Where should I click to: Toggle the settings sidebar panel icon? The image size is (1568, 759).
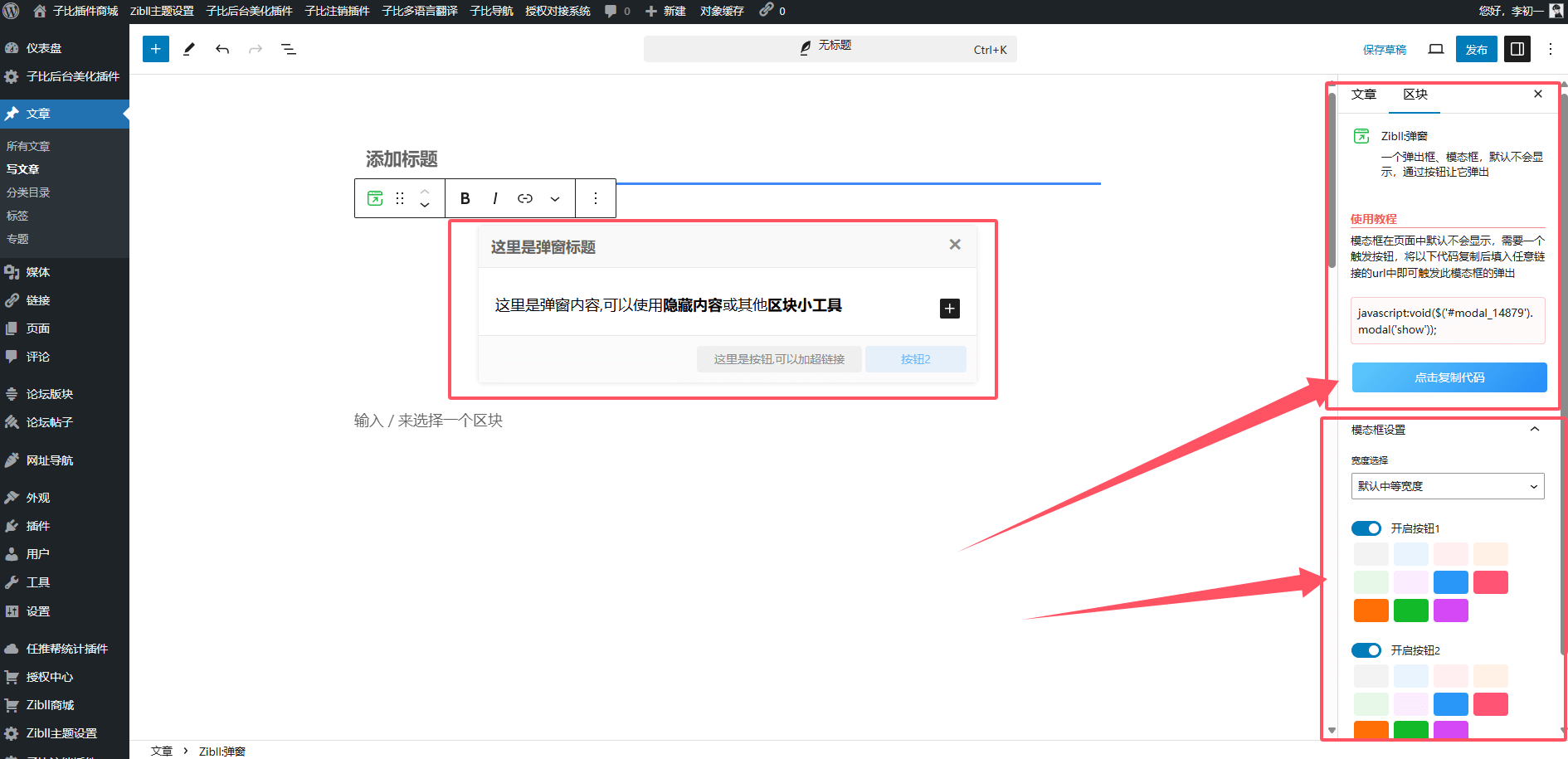(1517, 49)
